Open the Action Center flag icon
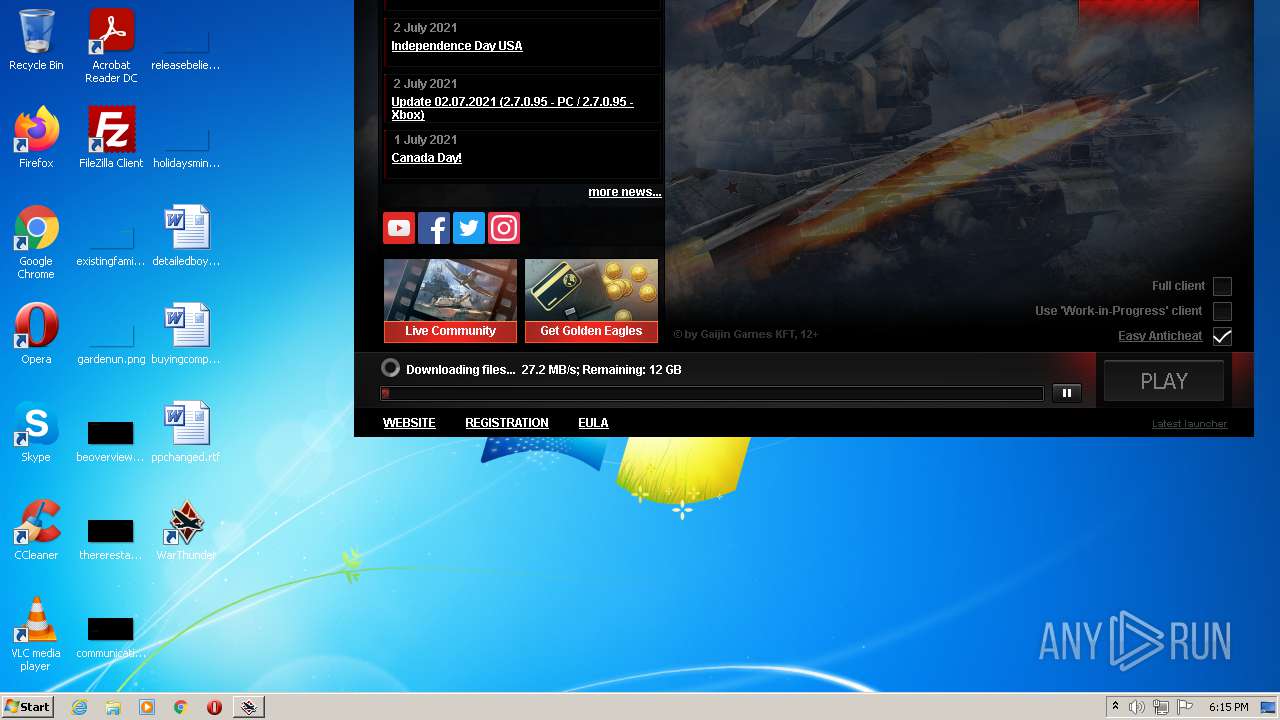The width and height of the screenshot is (1280, 720). pos(1185,707)
